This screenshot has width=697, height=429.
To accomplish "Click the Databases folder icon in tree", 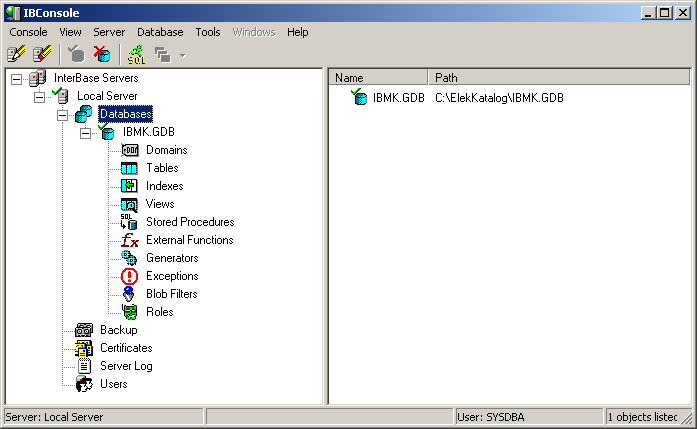I will [x=84, y=114].
